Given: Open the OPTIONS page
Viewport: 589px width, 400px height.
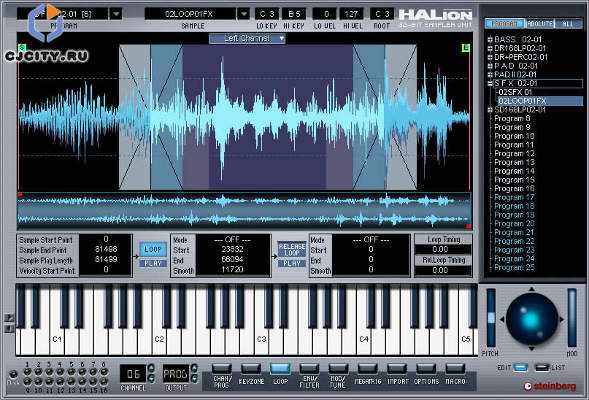Looking at the screenshot, I should (x=426, y=369).
